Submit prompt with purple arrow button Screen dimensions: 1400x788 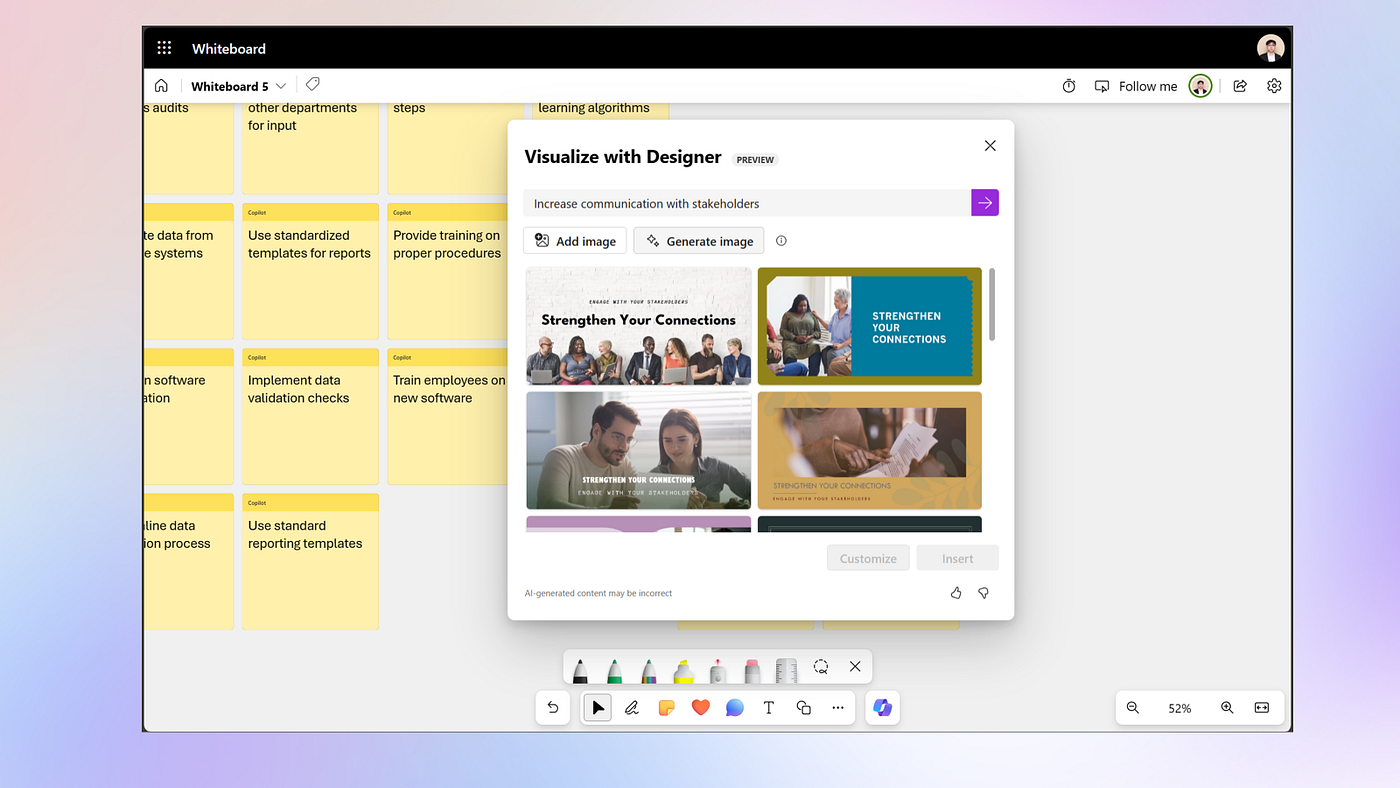(x=985, y=203)
